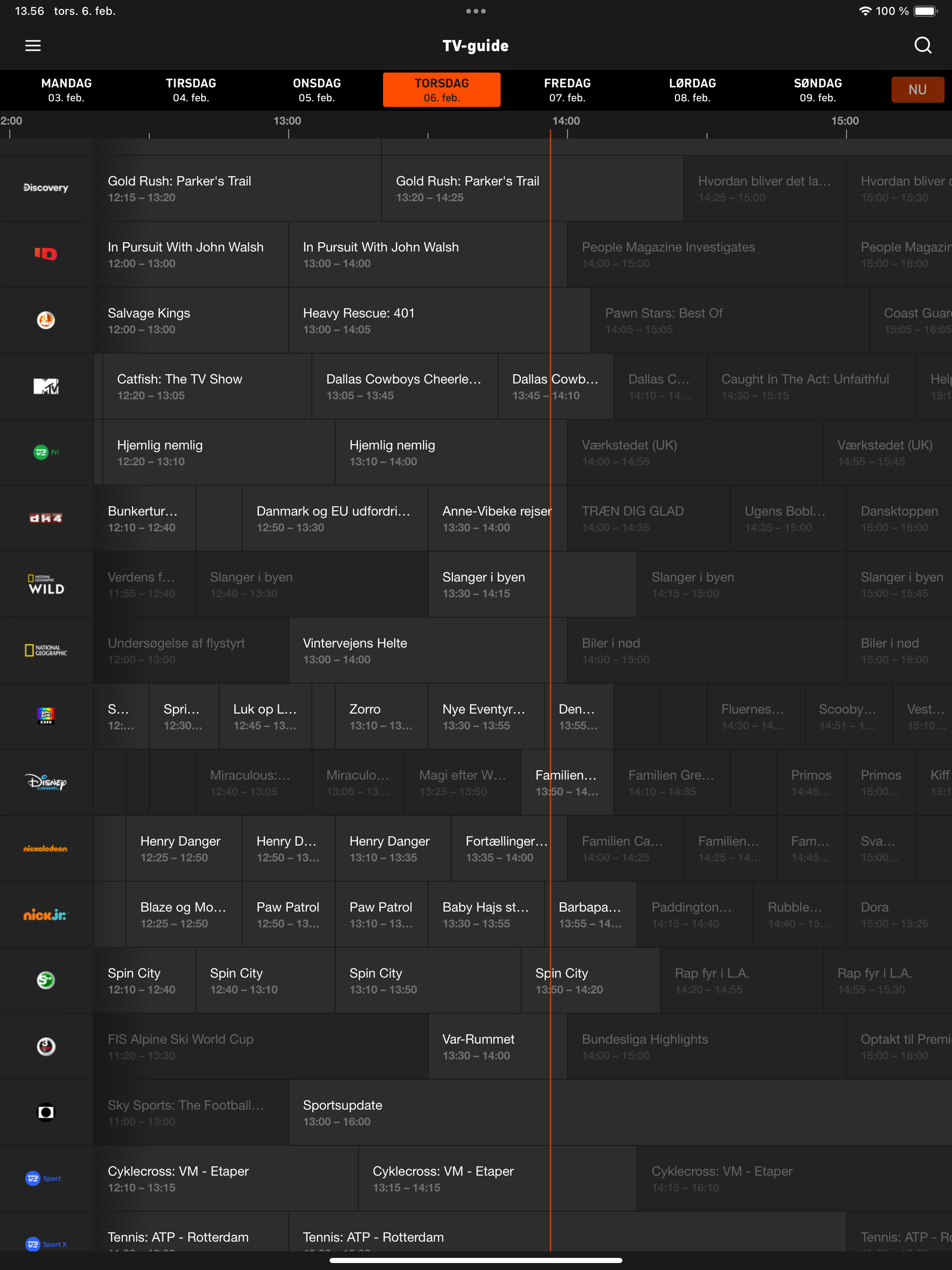
Task: Switch to Mandag 03. feb. tab
Action: pos(66,90)
